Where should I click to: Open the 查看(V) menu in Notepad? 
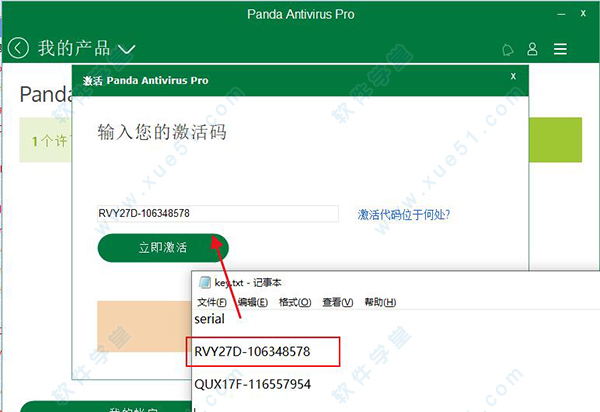[338, 302]
